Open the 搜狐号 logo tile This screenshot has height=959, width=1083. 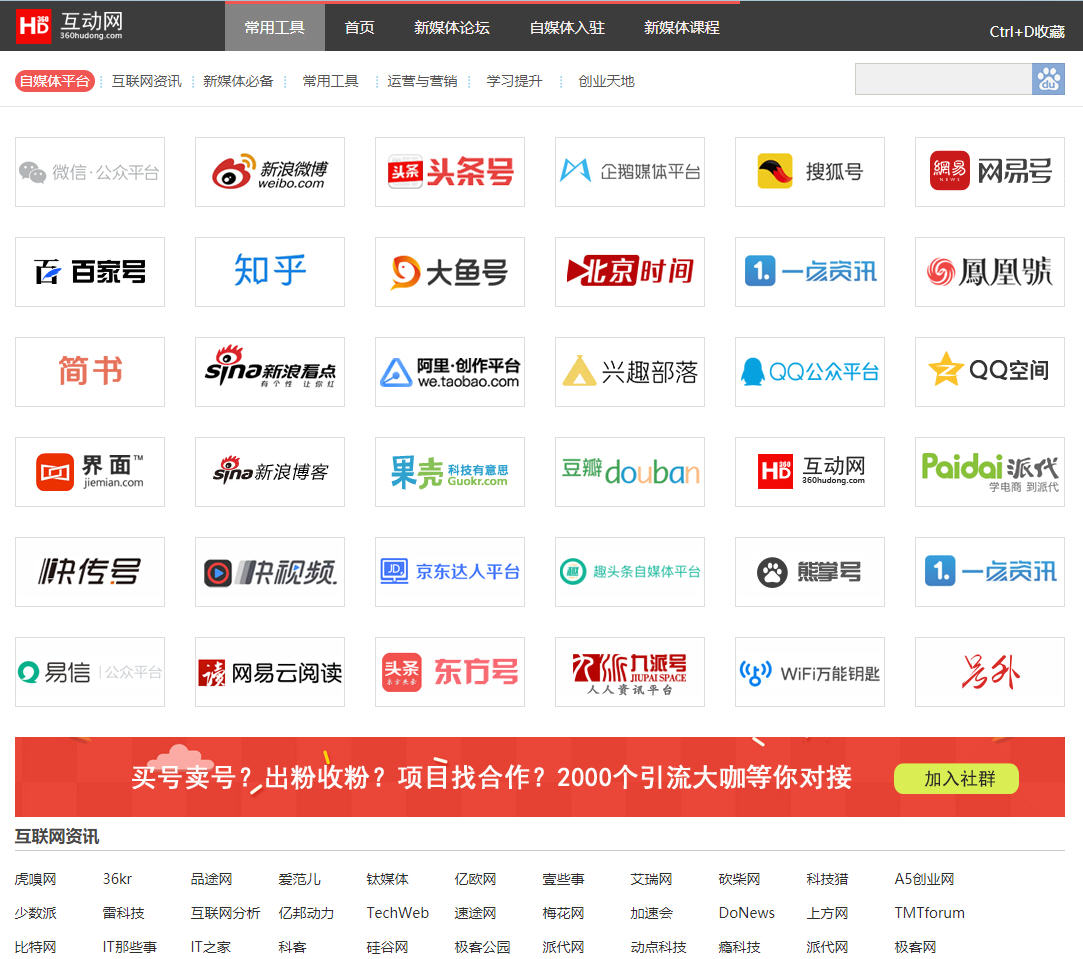coord(809,172)
